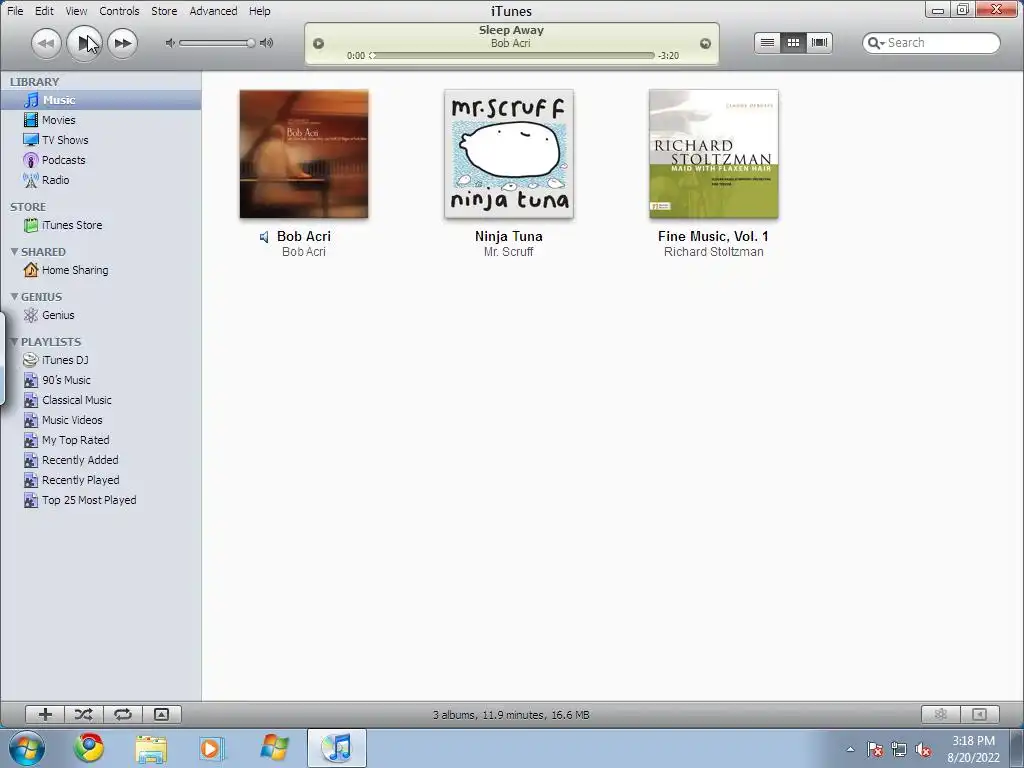Switch to album grid view
Image resolution: width=1024 pixels, height=768 pixels.
[x=793, y=43]
